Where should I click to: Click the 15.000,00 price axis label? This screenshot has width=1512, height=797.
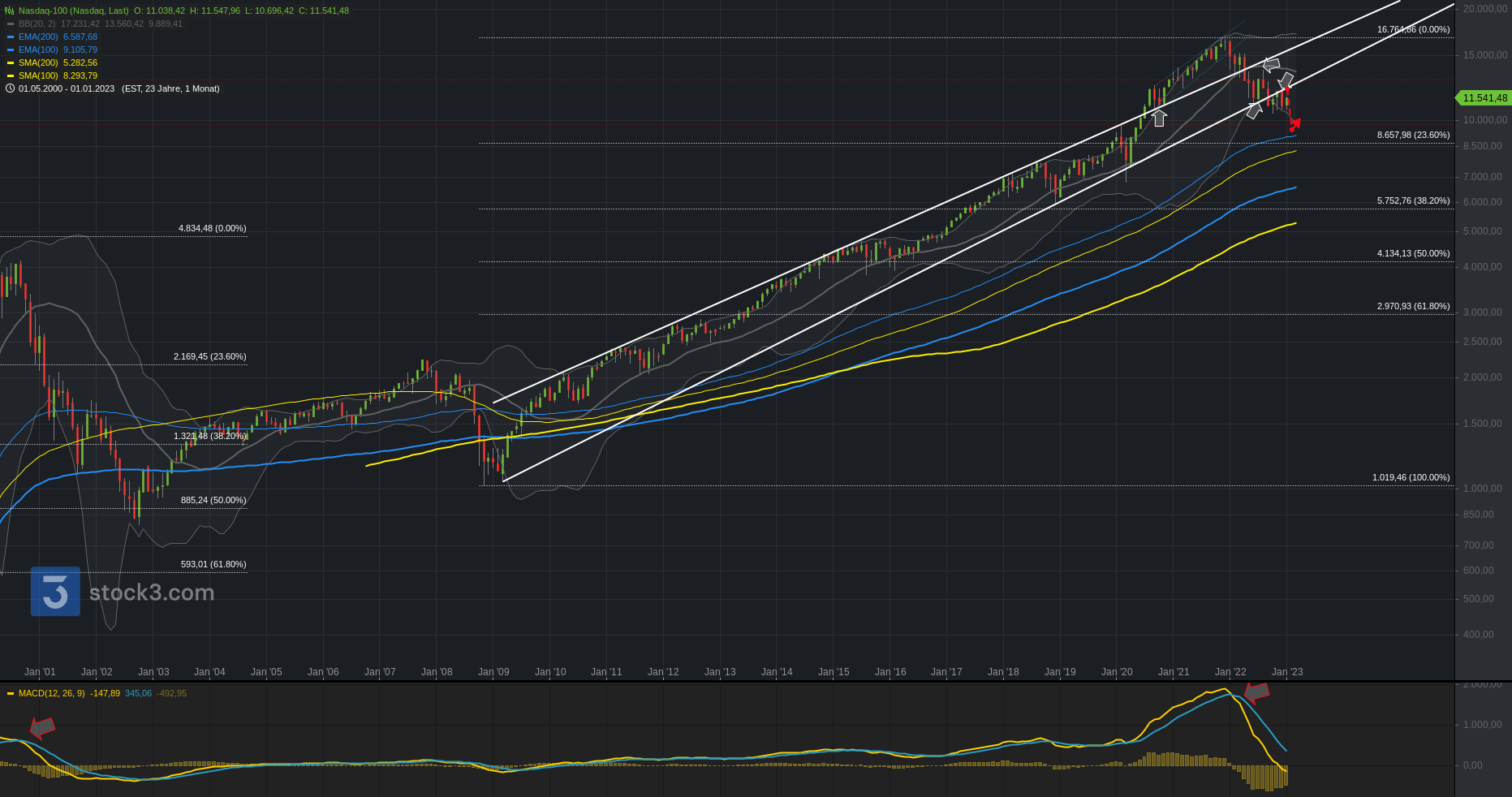click(1485, 55)
